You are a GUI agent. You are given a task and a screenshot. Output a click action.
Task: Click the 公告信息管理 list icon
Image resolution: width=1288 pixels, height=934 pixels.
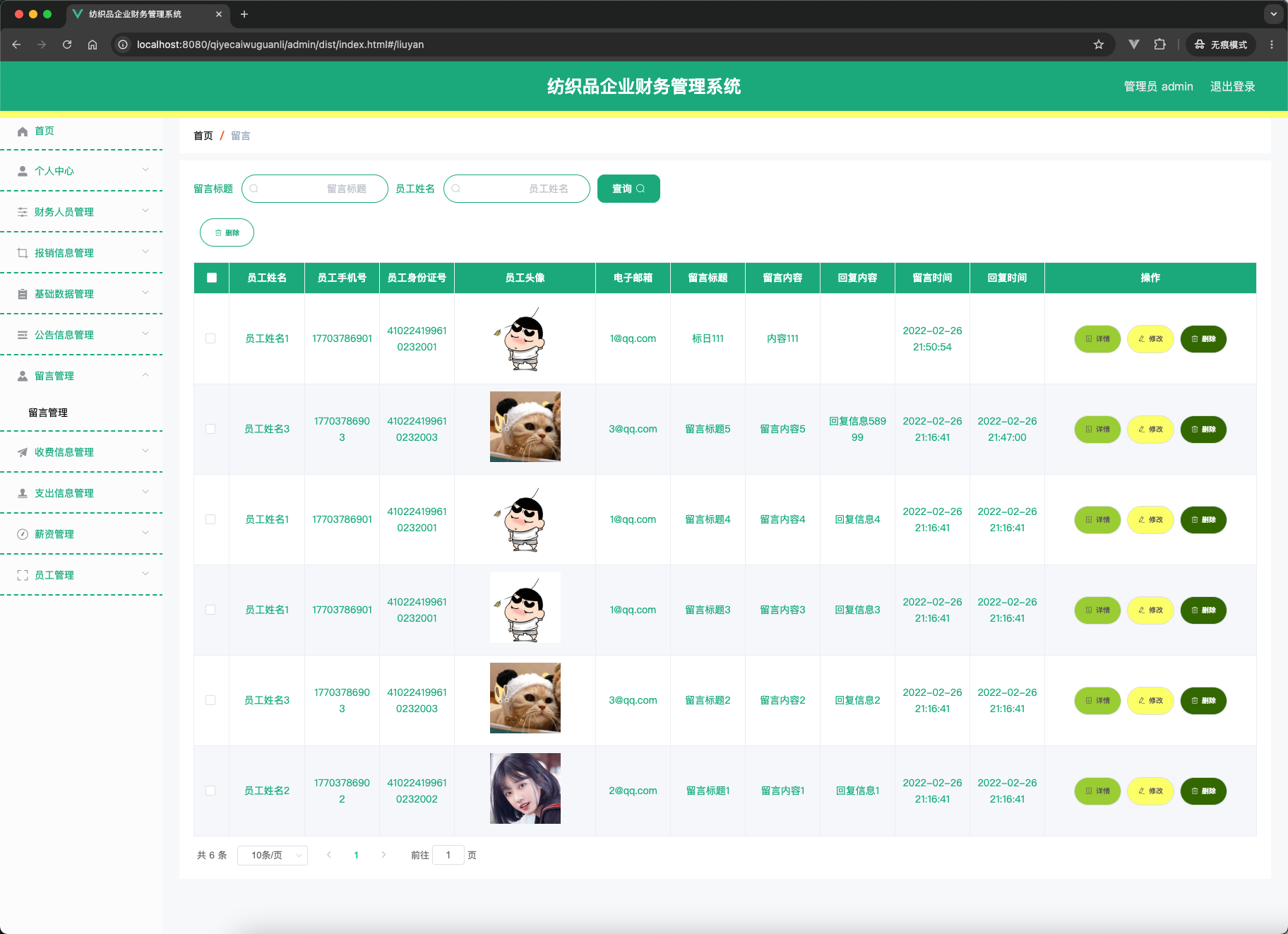click(23, 335)
